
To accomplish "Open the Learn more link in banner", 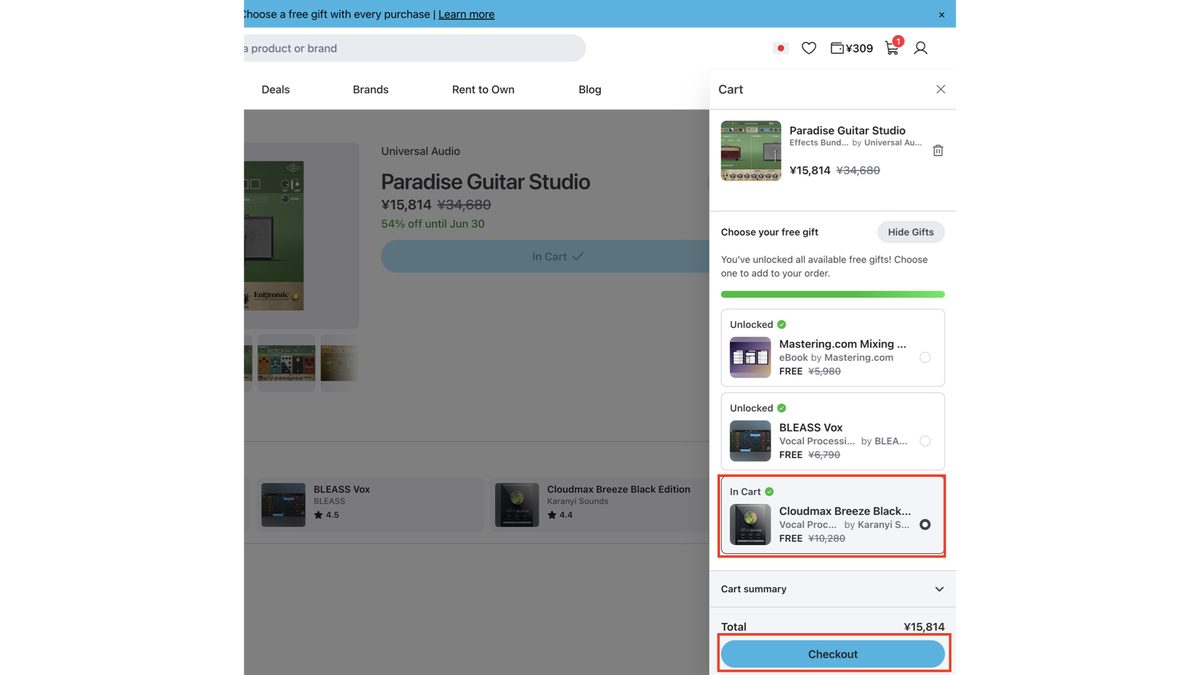I will coord(466,14).
